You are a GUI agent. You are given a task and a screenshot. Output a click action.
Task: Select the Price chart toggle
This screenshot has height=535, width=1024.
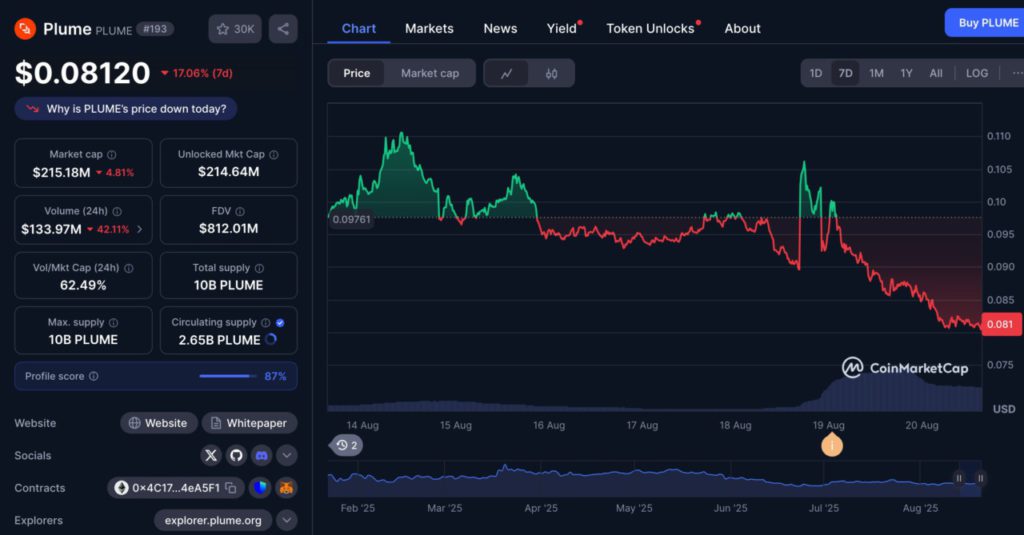click(357, 73)
